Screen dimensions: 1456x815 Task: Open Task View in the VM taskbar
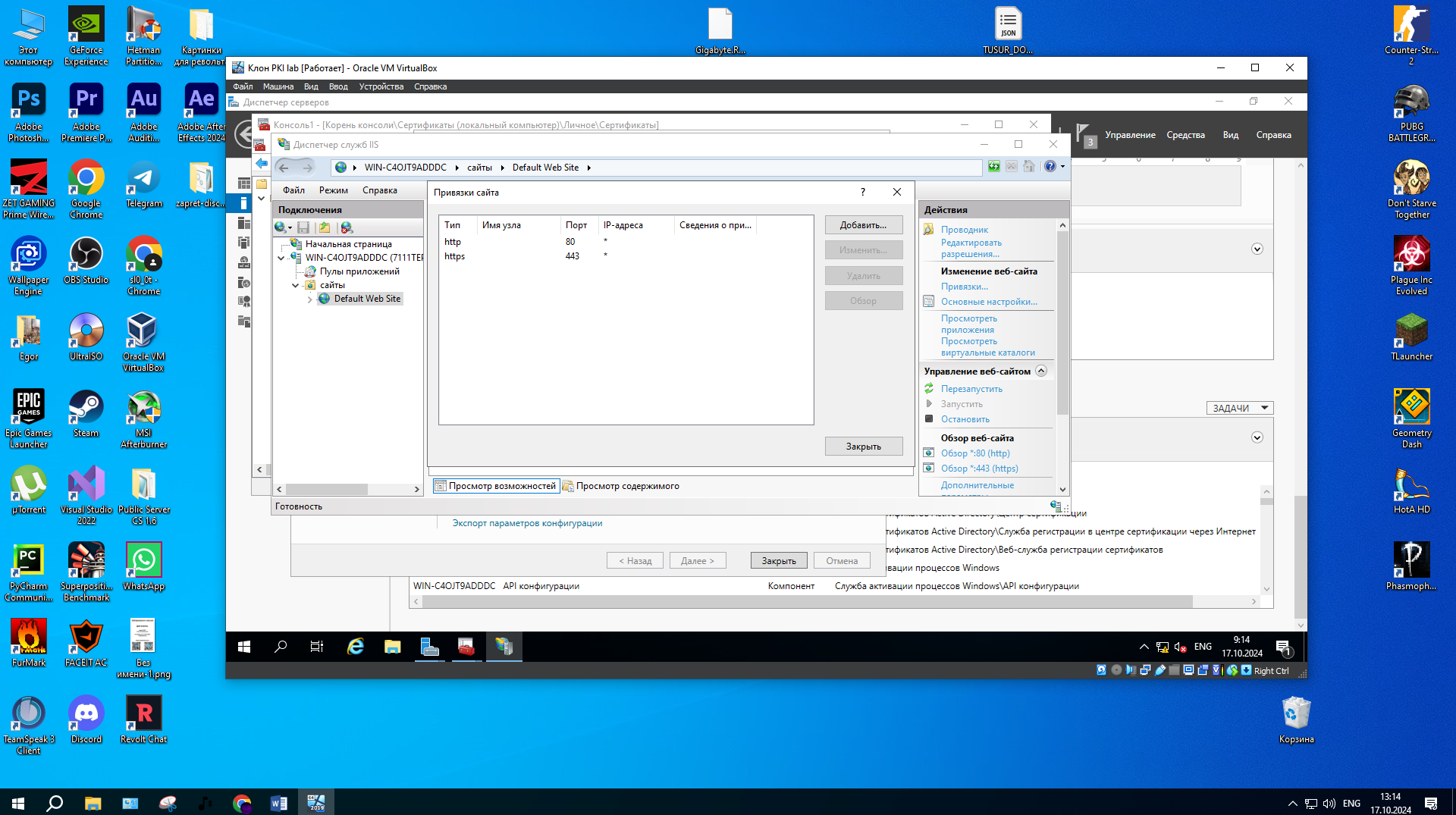point(317,647)
